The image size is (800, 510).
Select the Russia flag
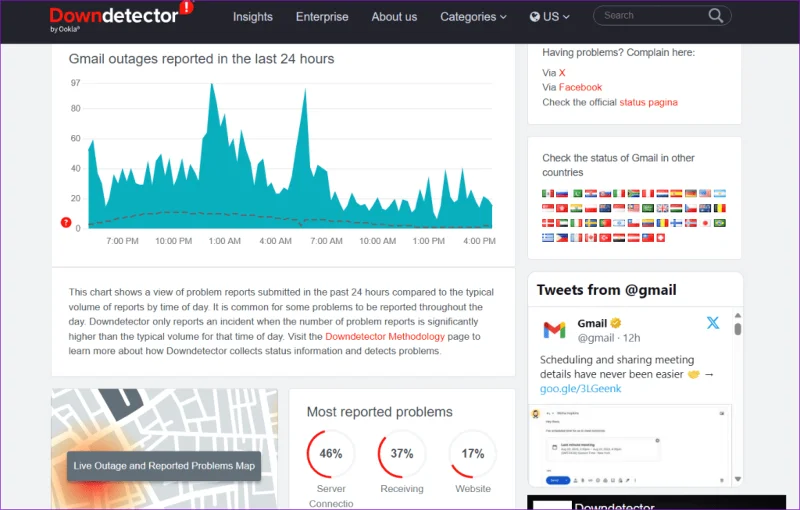tap(562, 193)
